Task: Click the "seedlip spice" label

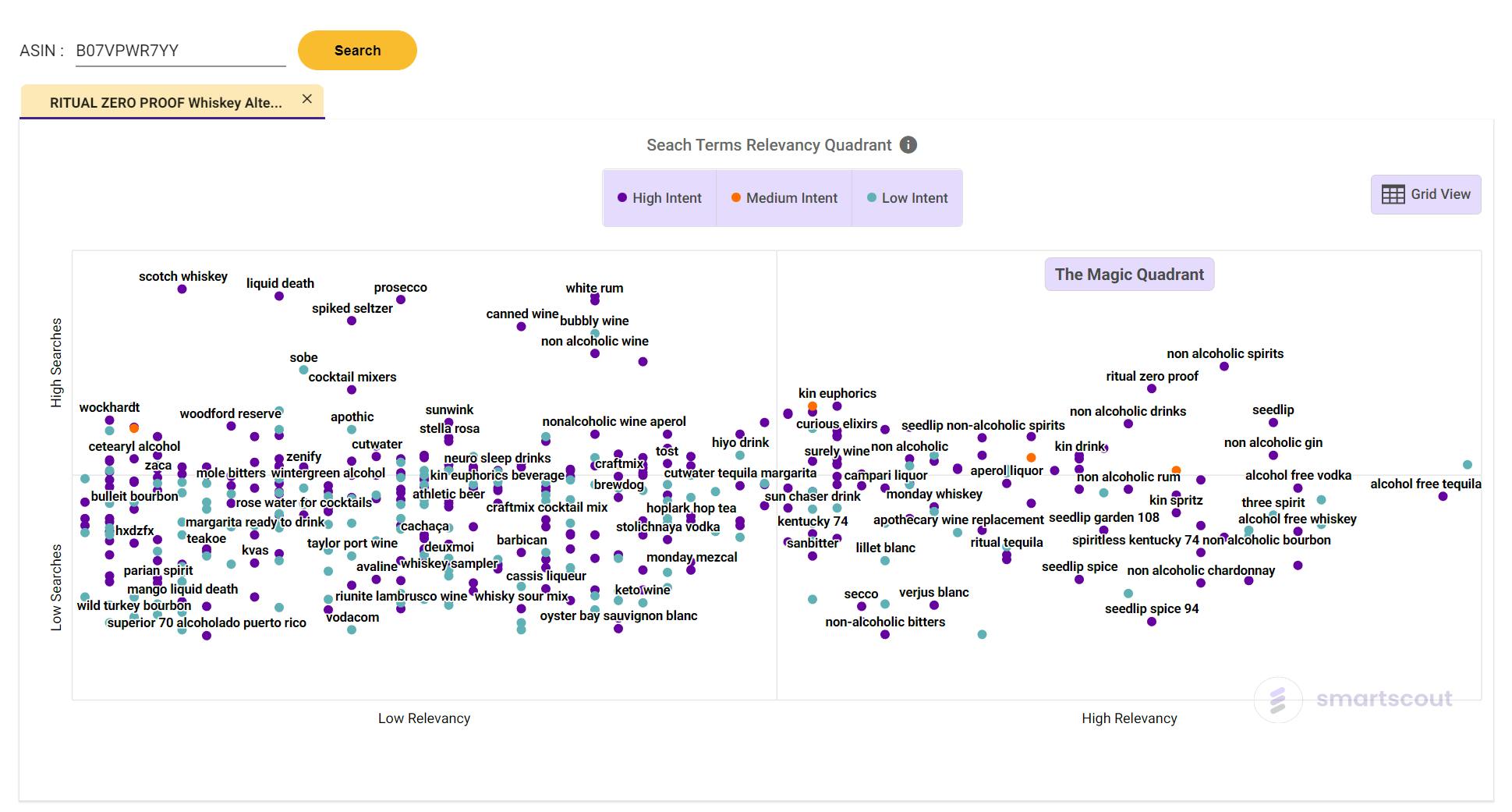Action: pos(1080,566)
